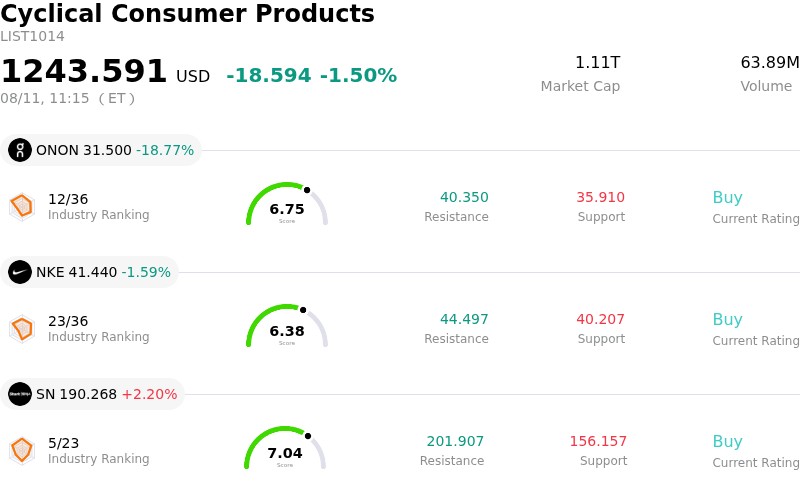Open the ONON 31.500 ticker pill

[101, 150]
